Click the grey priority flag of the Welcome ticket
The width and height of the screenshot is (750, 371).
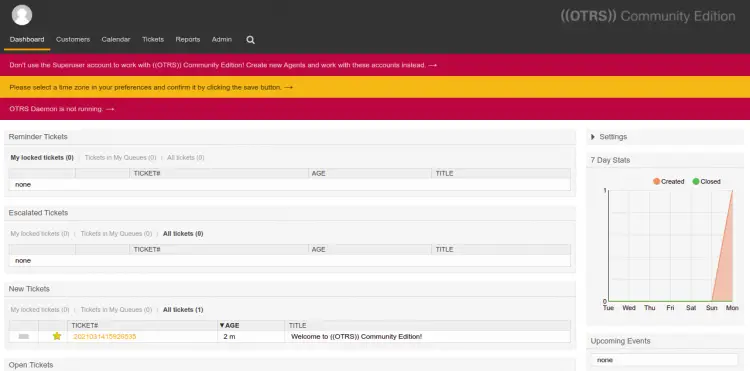click(x=23, y=337)
